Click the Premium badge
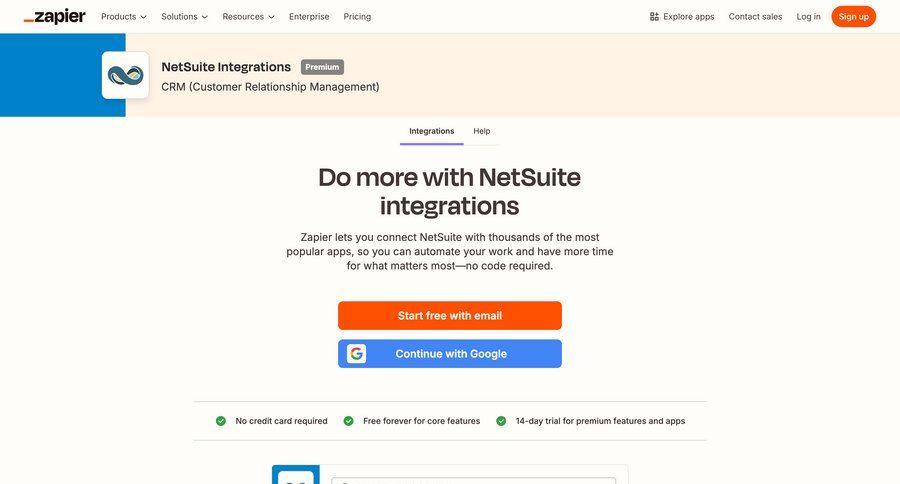This screenshot has width=900, height=484. pyautogui.click(x=323, y=67)
